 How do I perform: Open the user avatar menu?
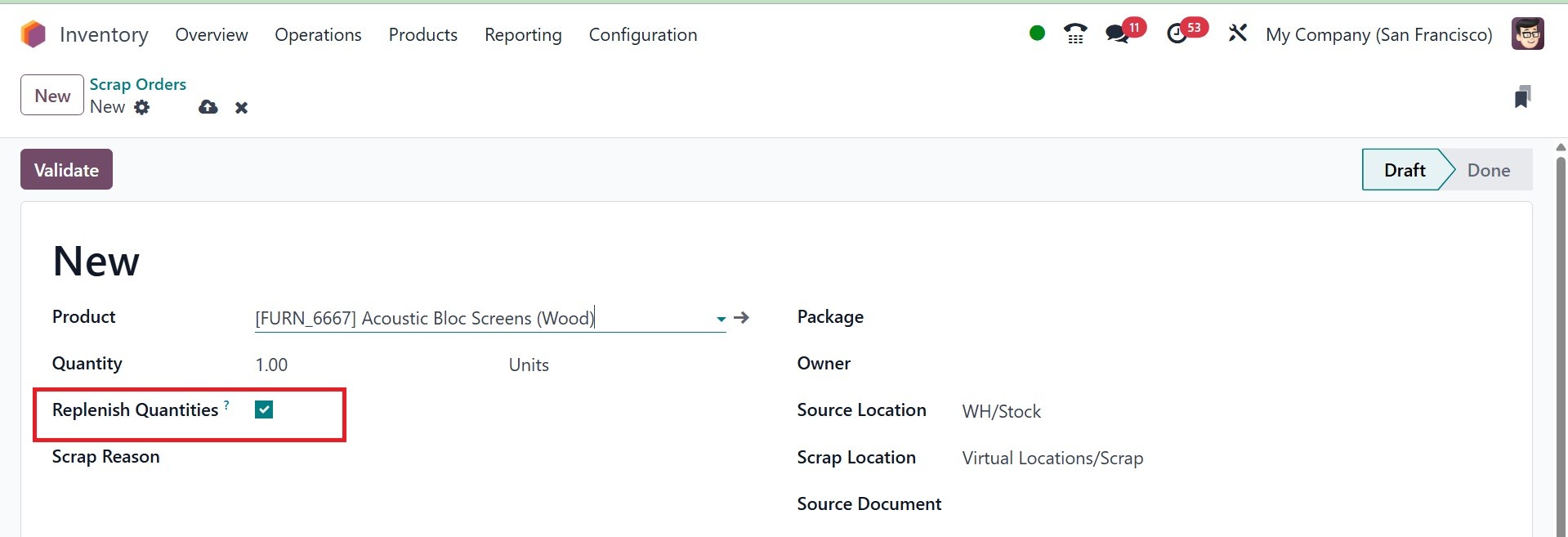[1527, 34]
